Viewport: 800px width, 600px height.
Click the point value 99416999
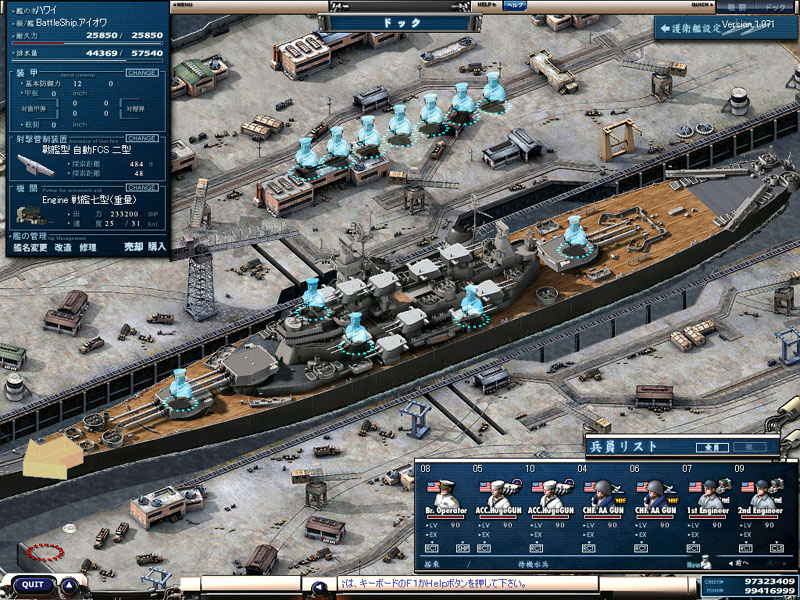click(x=768, y=591)
